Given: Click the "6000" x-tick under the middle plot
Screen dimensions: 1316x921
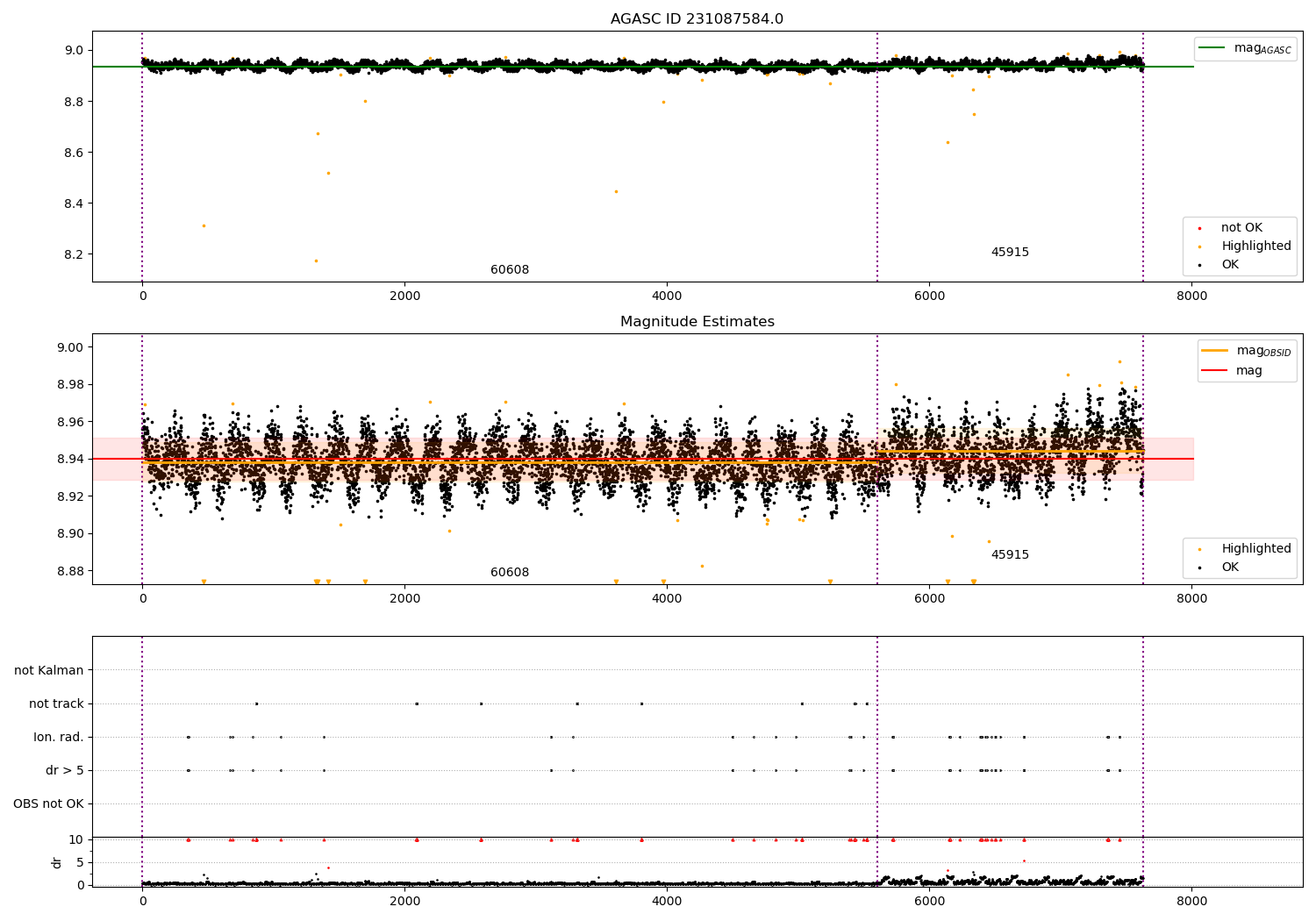Looking at the screenshot, I should (x=929, y=599).
